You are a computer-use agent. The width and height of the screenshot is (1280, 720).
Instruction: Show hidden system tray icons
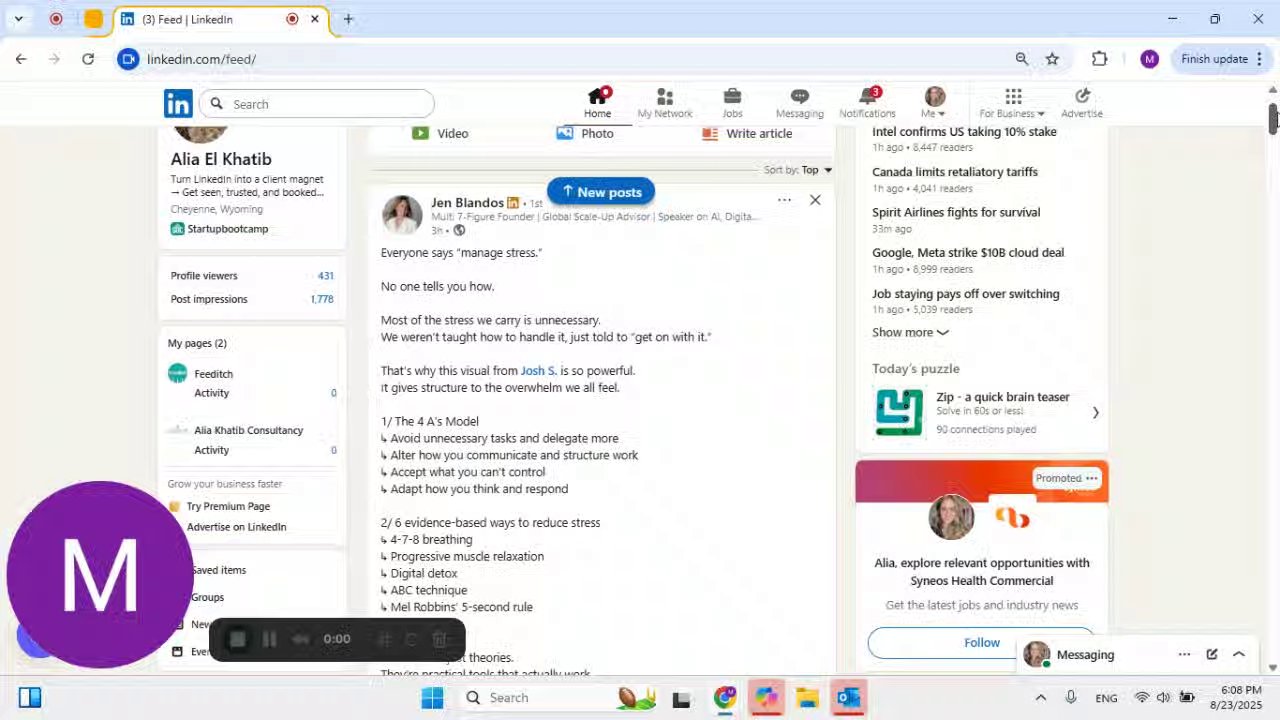pyautogui.click(x=1040, y=698)
